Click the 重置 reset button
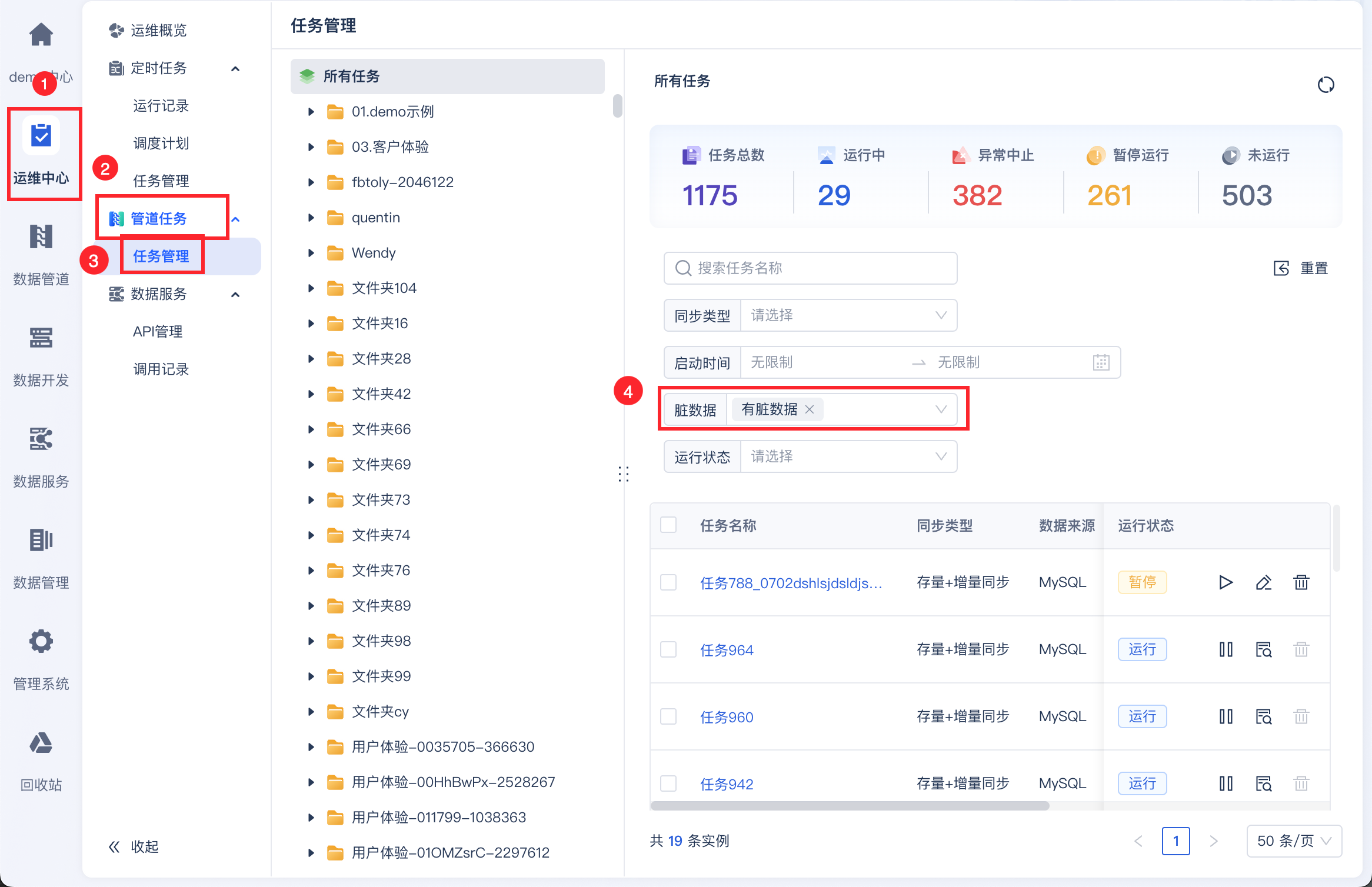Screen dimensions: 1372x887 pos(1301,268)
